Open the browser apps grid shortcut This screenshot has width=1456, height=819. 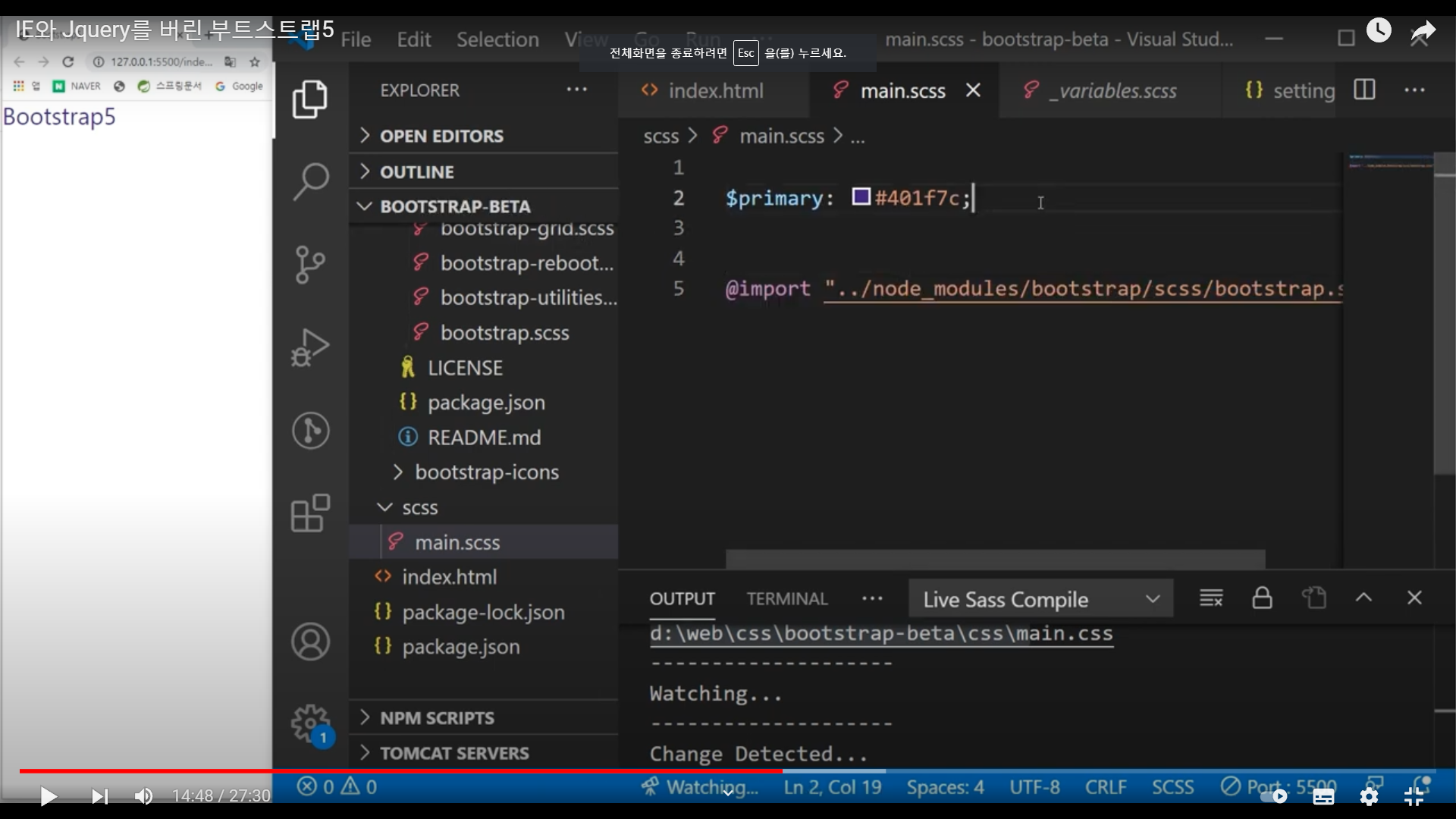point(18,86)
